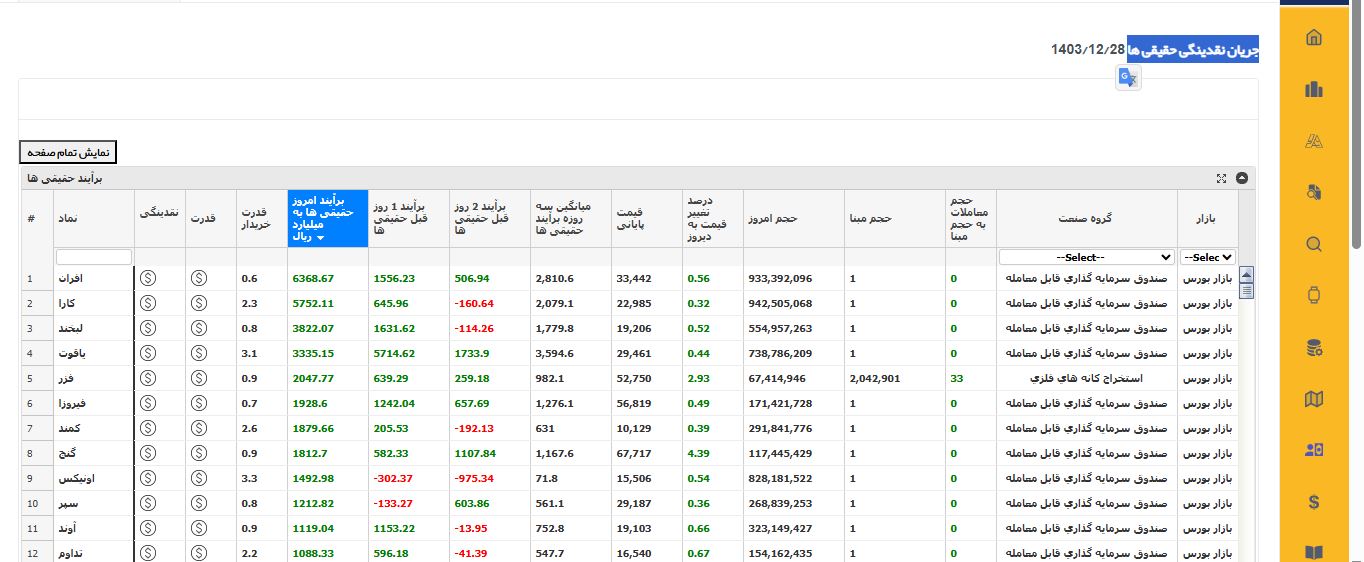Click the red value -160.64
1364x562 pixels.
[474, 304]
